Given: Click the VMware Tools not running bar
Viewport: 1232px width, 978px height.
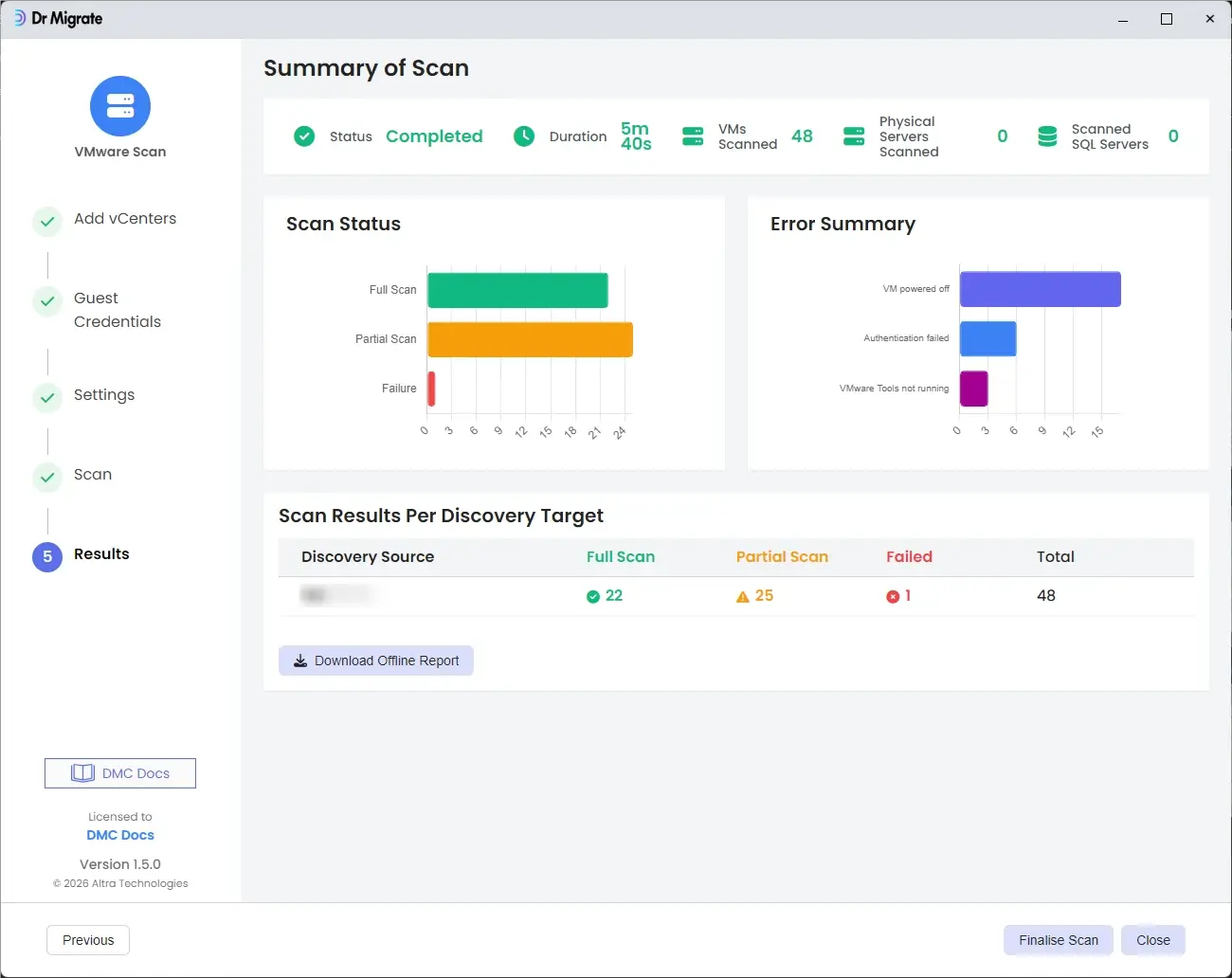Looking at the screenshot, I should [974, 389].
